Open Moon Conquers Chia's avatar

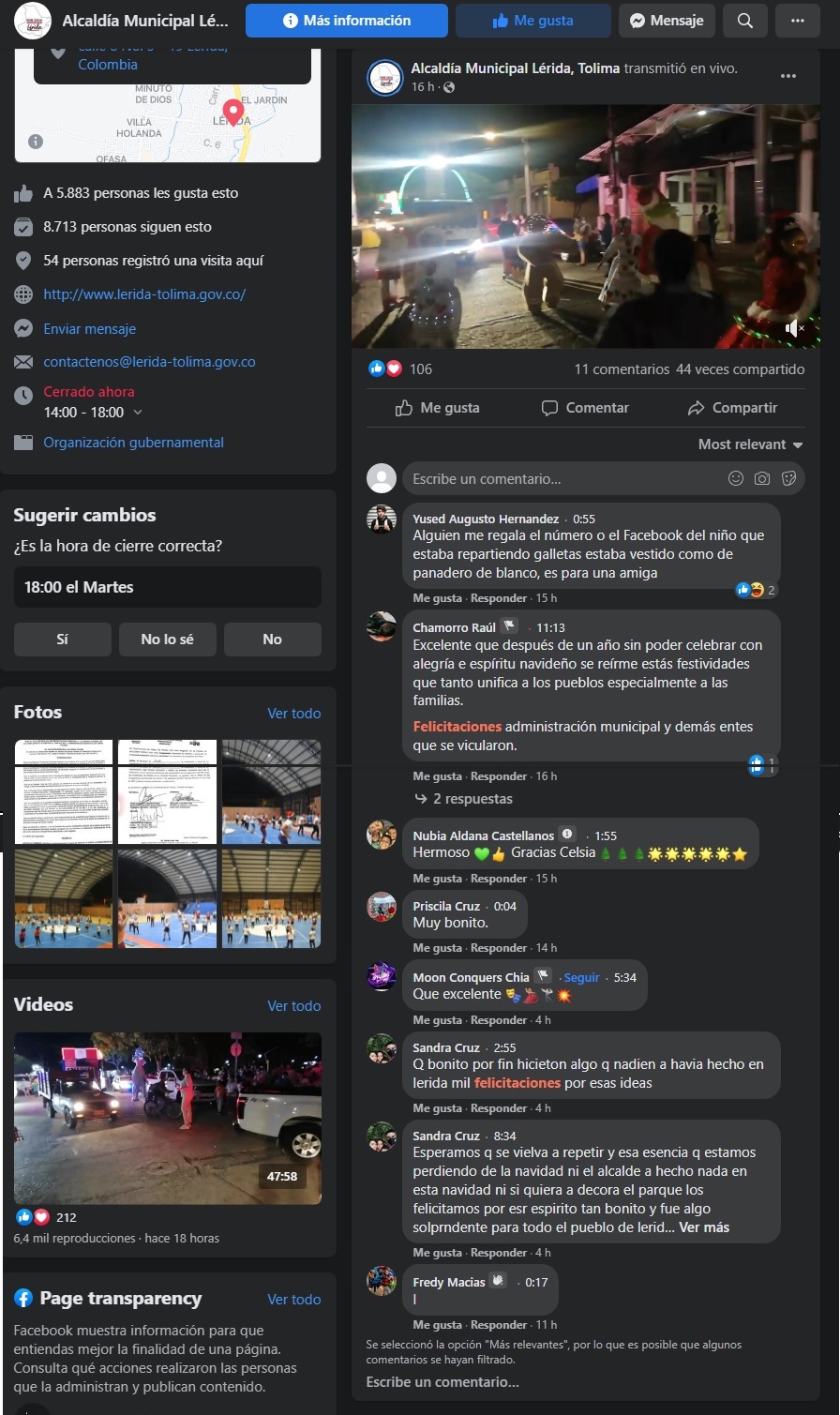[382, 978]
